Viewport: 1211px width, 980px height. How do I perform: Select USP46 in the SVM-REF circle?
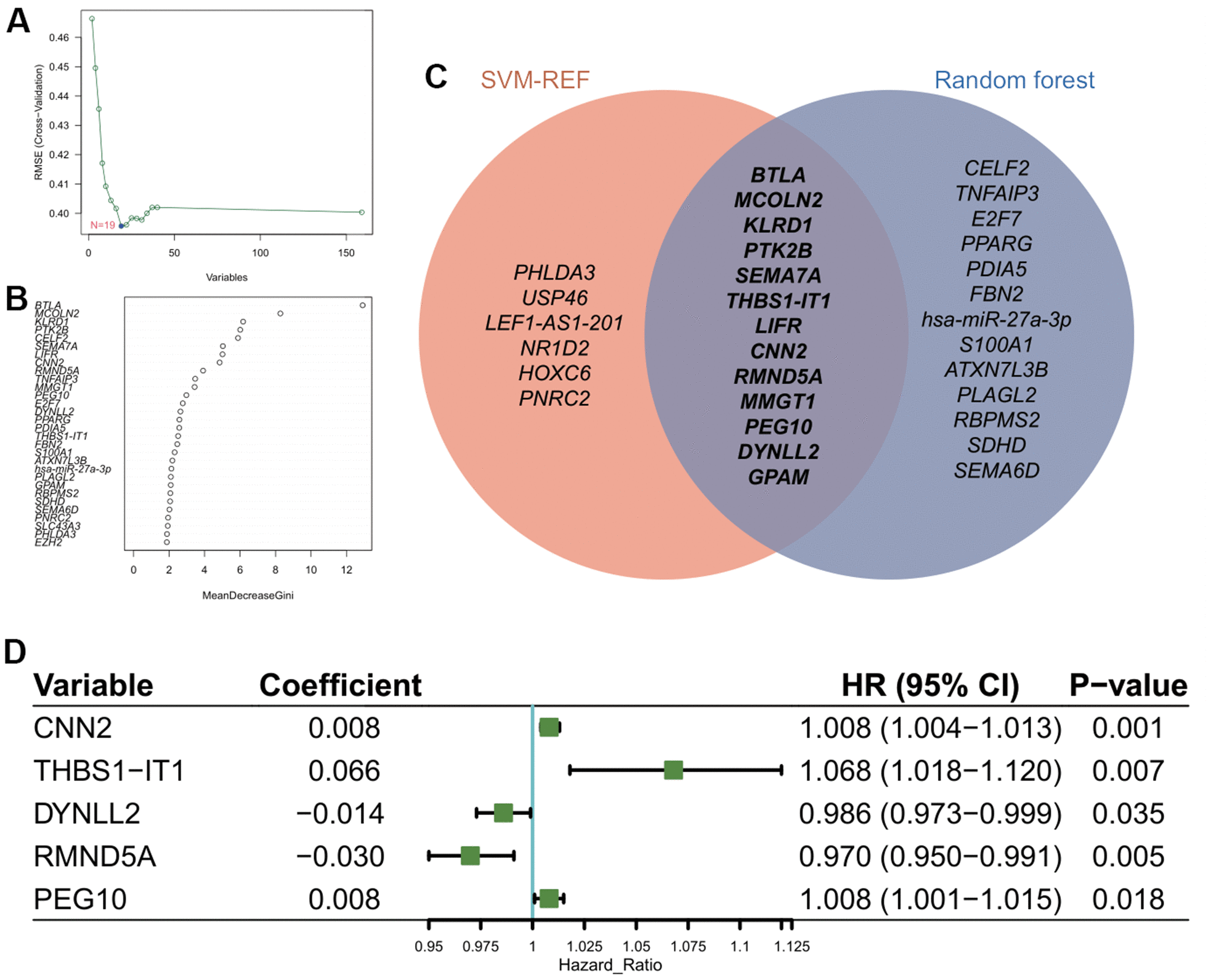click(554, 298)
